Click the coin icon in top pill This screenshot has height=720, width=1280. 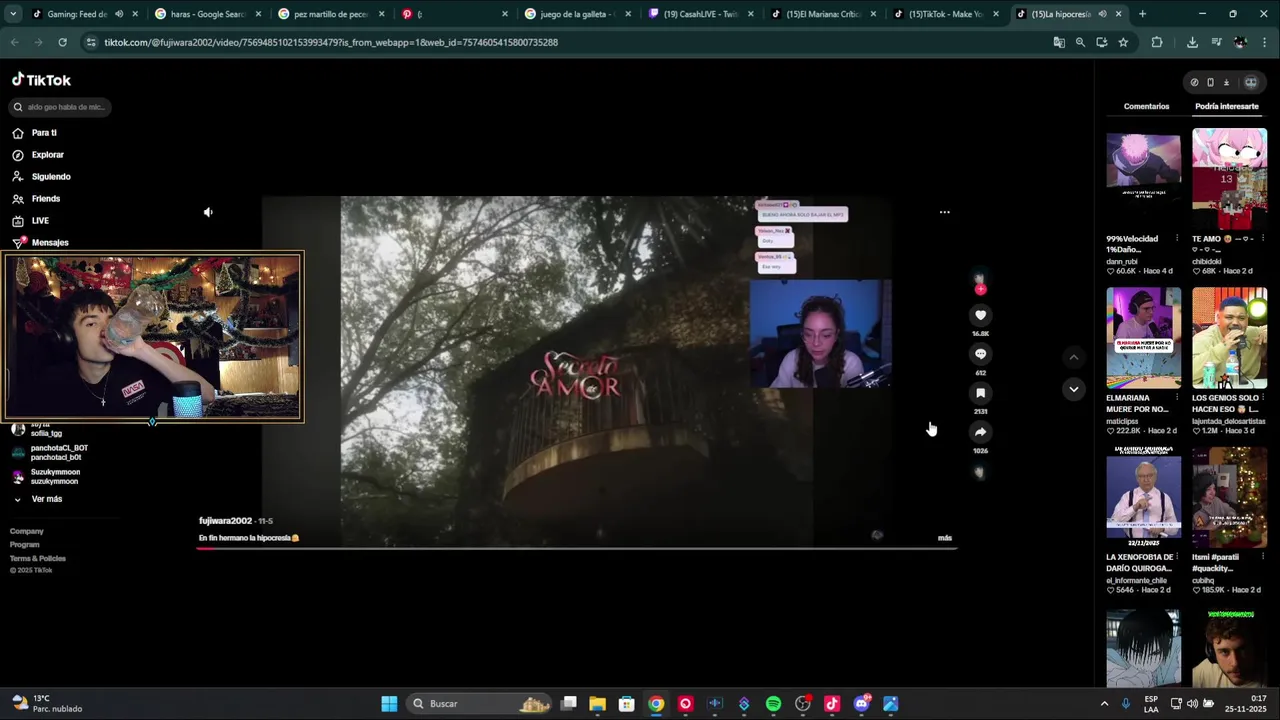[x=1194, y=82]
